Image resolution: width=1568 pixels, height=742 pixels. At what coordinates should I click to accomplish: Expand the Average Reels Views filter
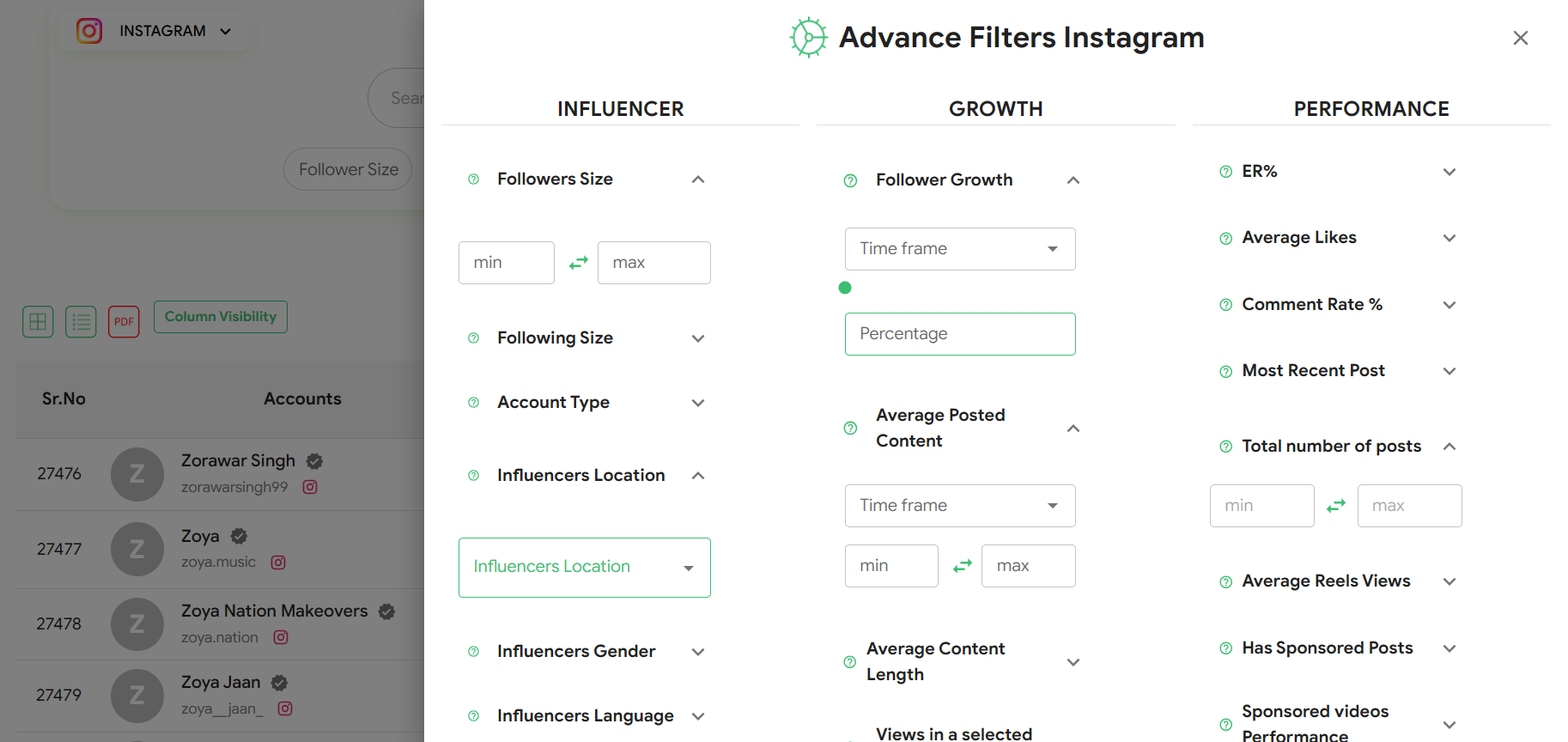[1449, 581]
